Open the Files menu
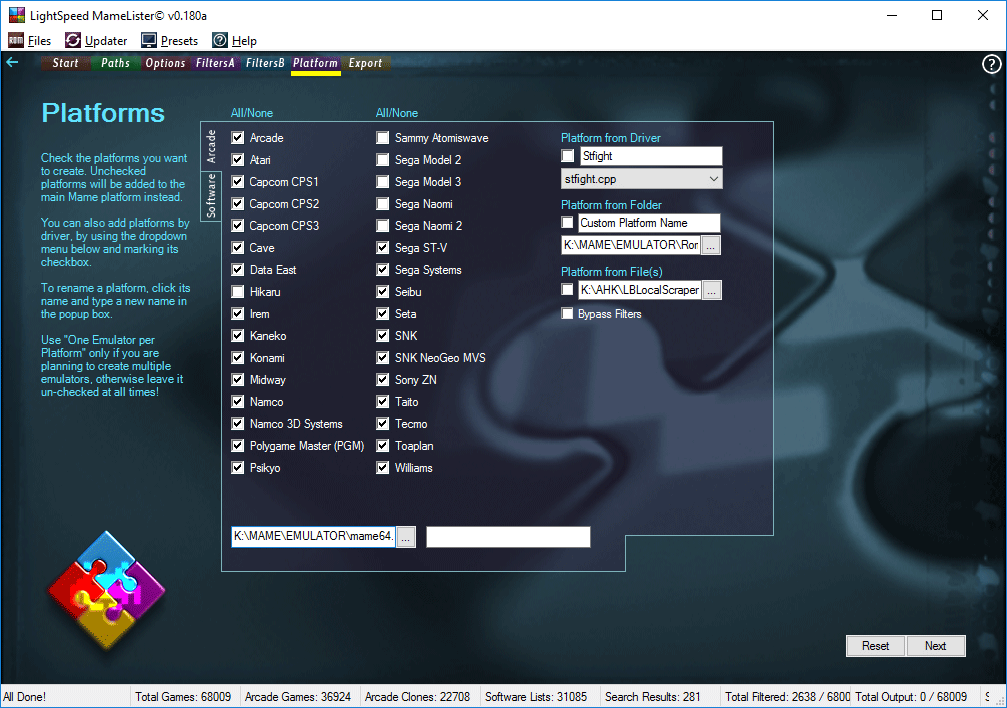Screen dimensions: 1007x708 pos(39,40)
